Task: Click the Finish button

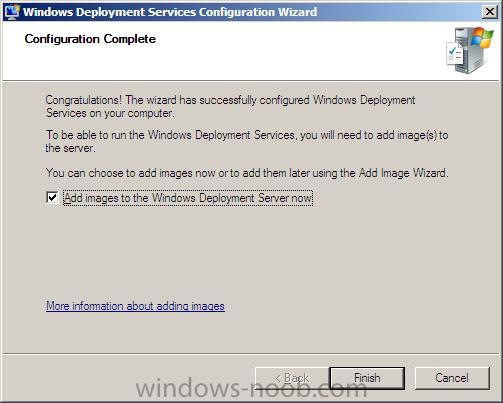Action: (367, 378)
